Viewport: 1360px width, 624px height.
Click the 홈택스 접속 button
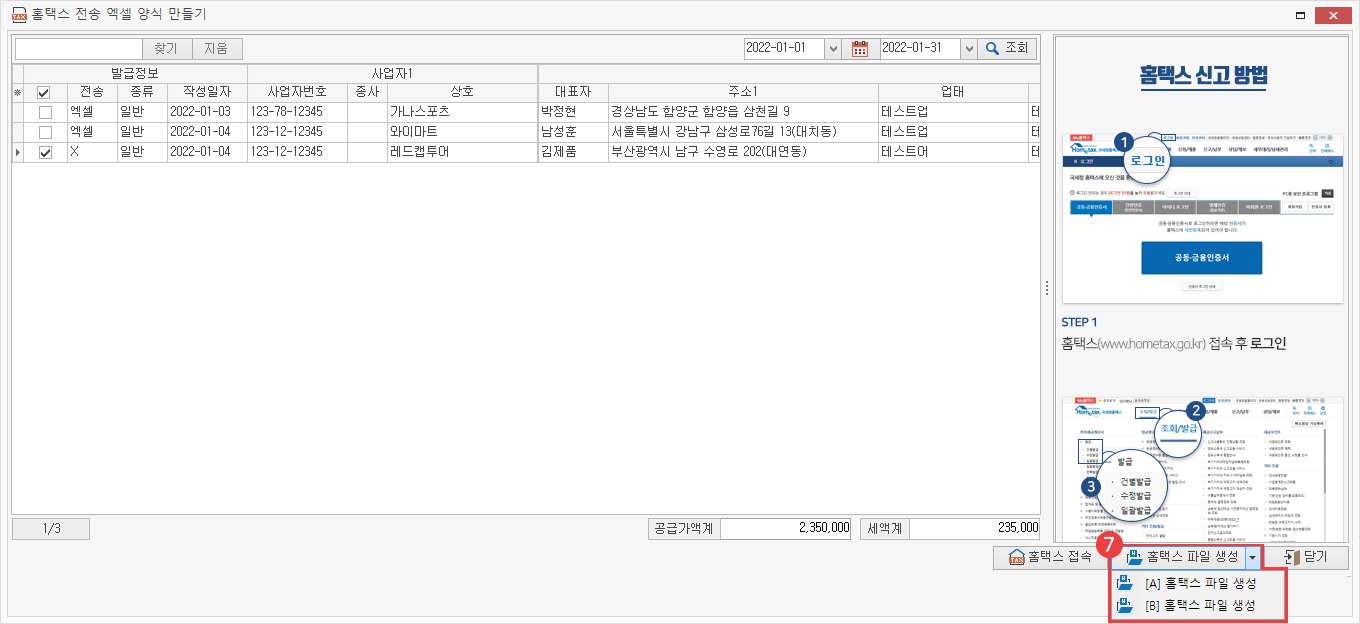pyautogui.click(x=1050, y=557)
